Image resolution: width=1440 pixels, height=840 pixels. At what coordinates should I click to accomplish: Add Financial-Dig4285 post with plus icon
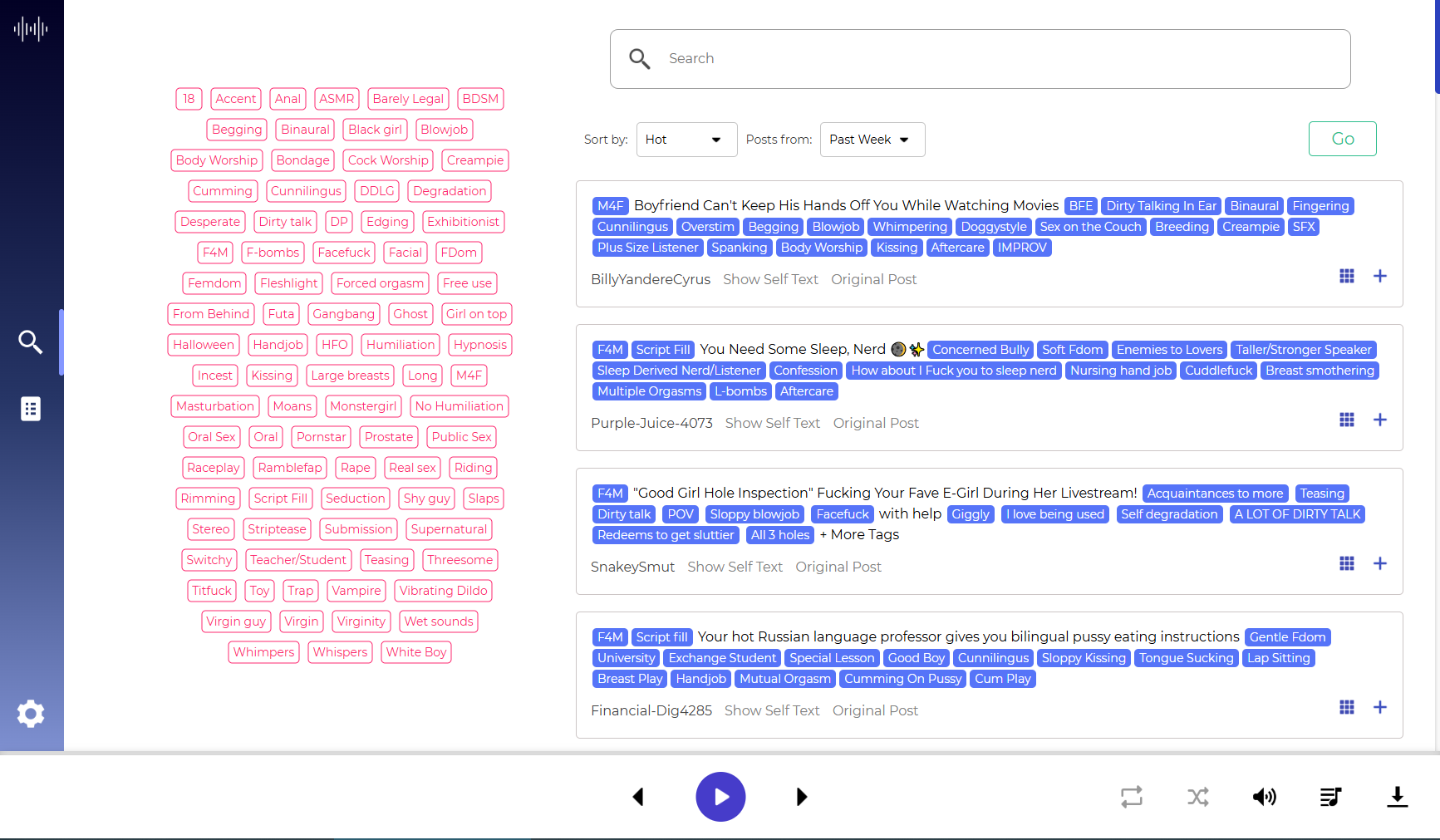tap(1380, 707)
